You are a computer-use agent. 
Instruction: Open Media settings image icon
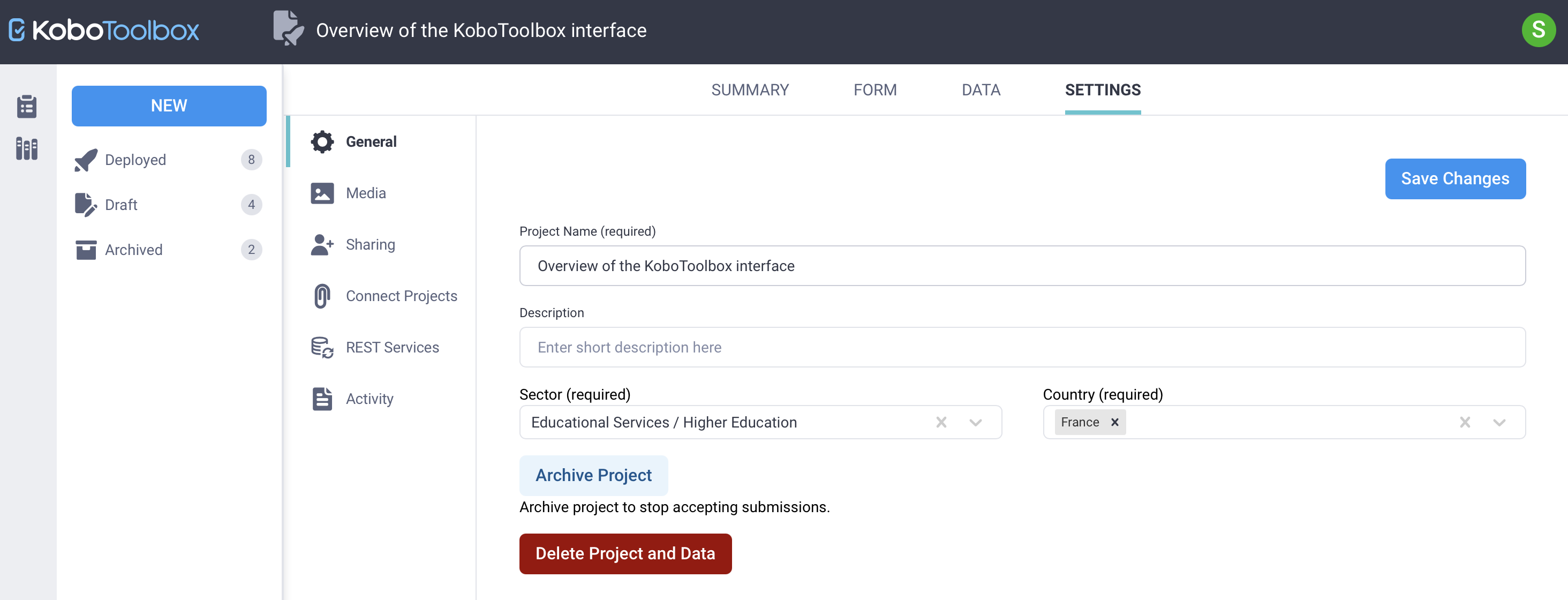[322, 193]
